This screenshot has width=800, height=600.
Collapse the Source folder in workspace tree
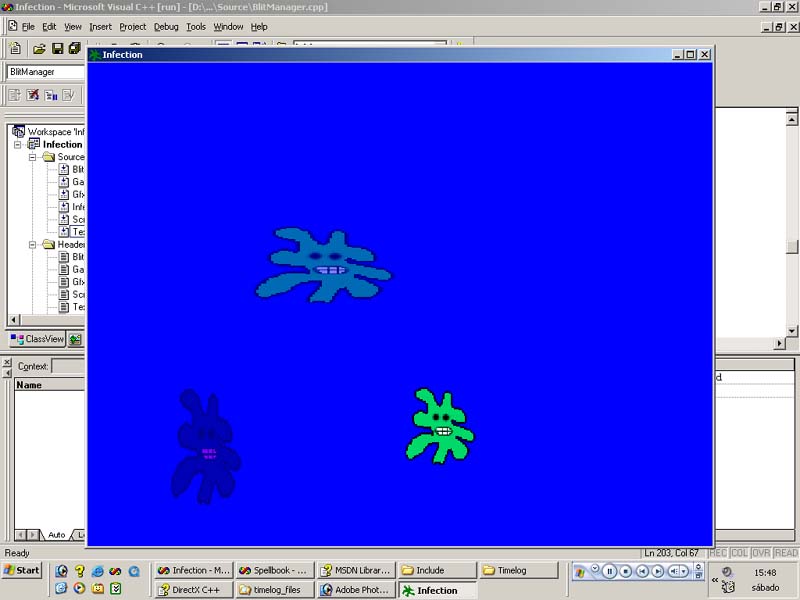[33, 157]
